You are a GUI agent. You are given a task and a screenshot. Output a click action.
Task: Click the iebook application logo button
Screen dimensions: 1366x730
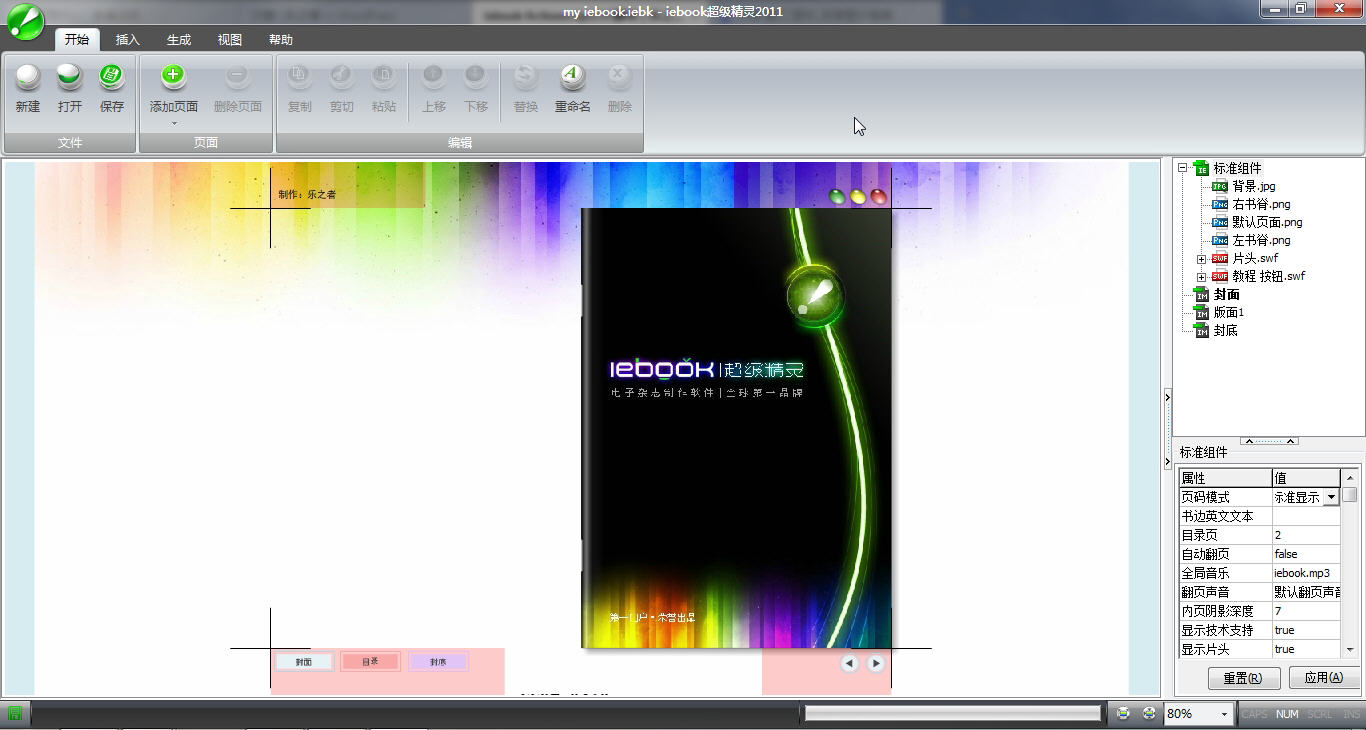(x=25, y=21)
